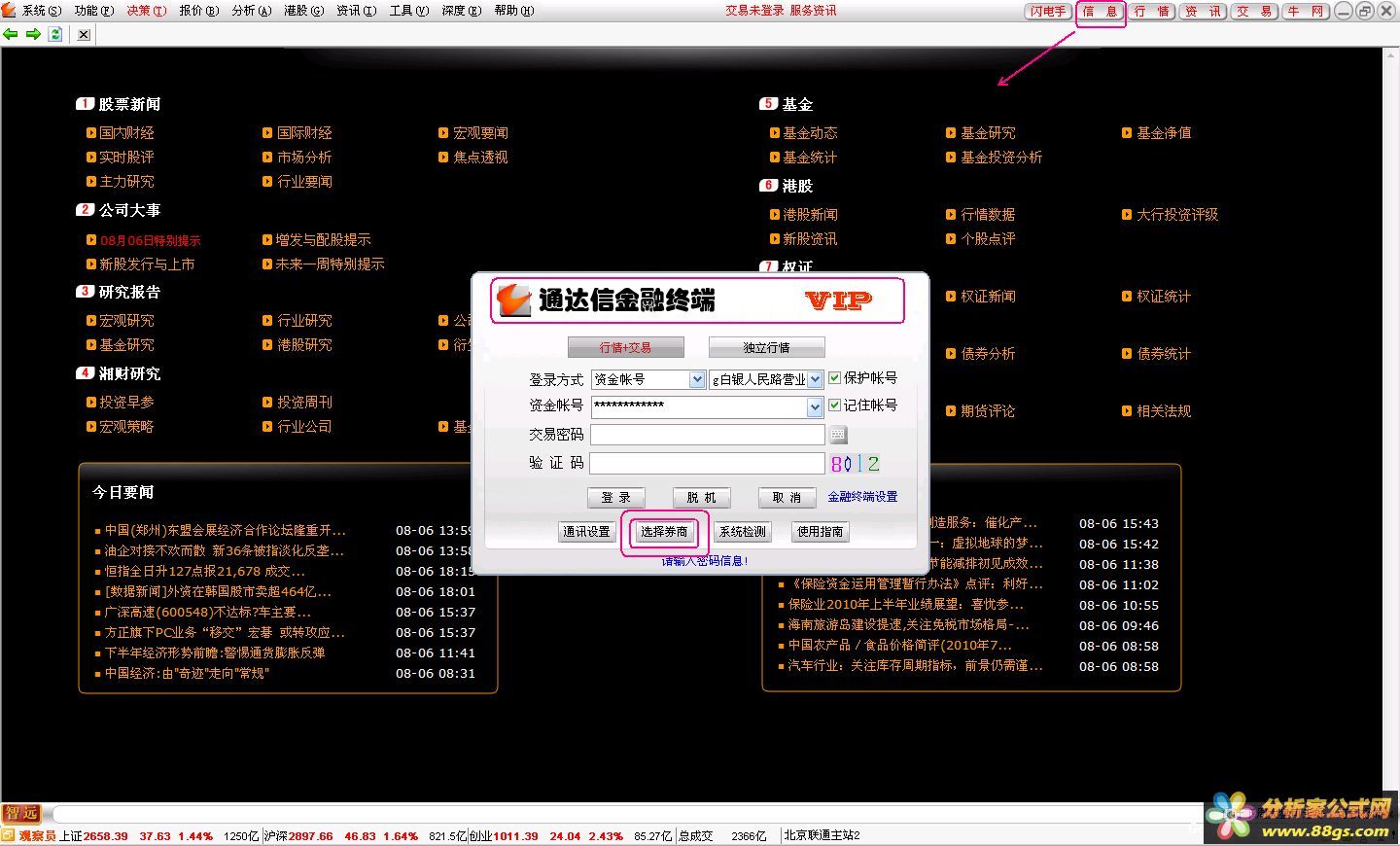Click the number 1 badge beside 股票新闻
This screenshot has width=1400, height=846.
click(86, 103)
